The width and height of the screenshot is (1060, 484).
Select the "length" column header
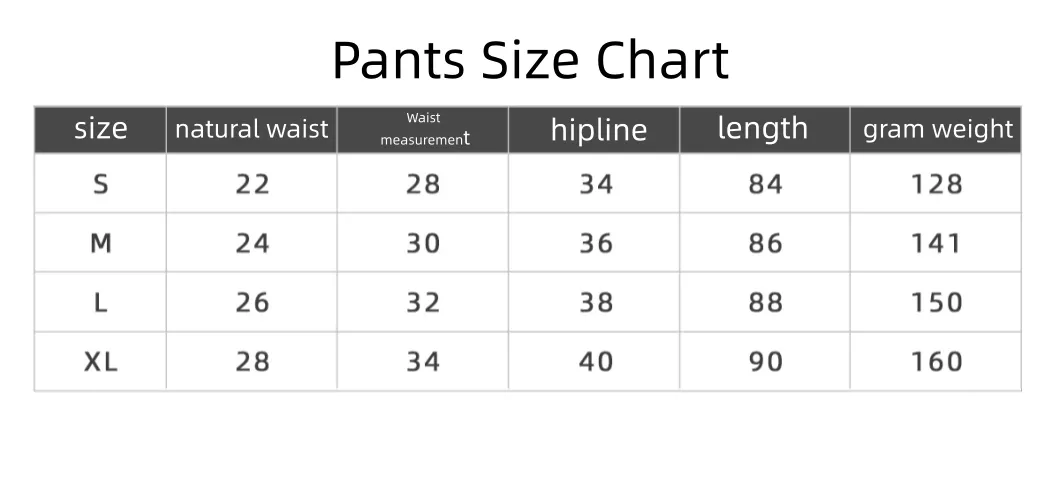click(x=763, y=128)
